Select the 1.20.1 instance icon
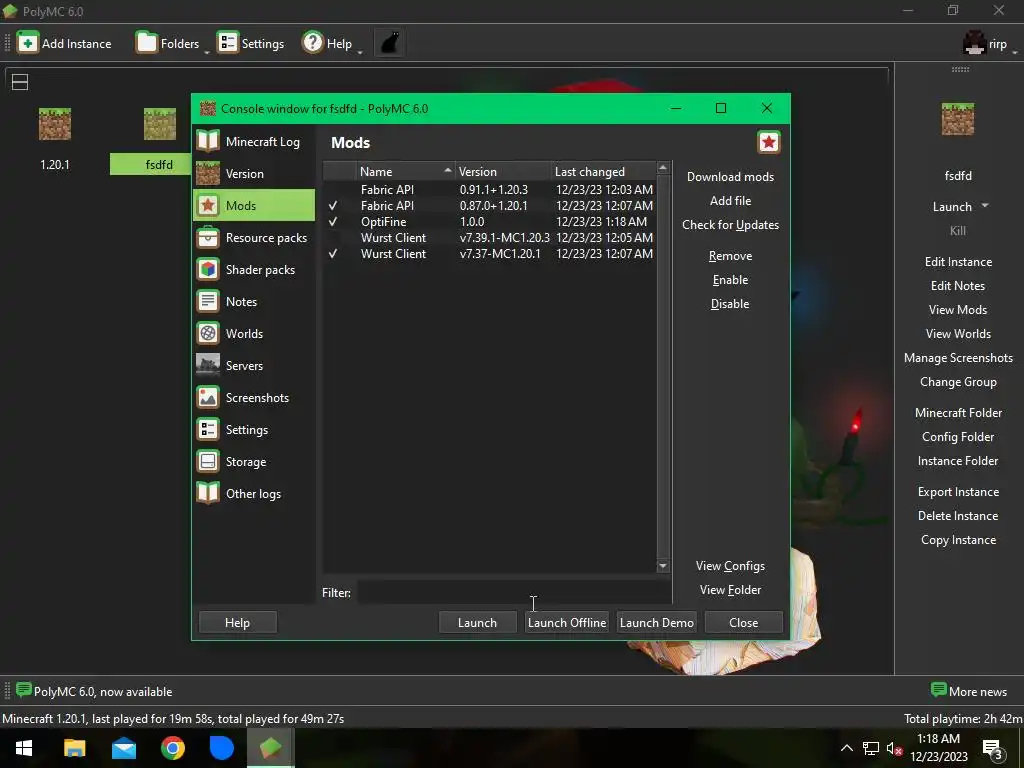The image size is (1024, 768). (55, 124)
